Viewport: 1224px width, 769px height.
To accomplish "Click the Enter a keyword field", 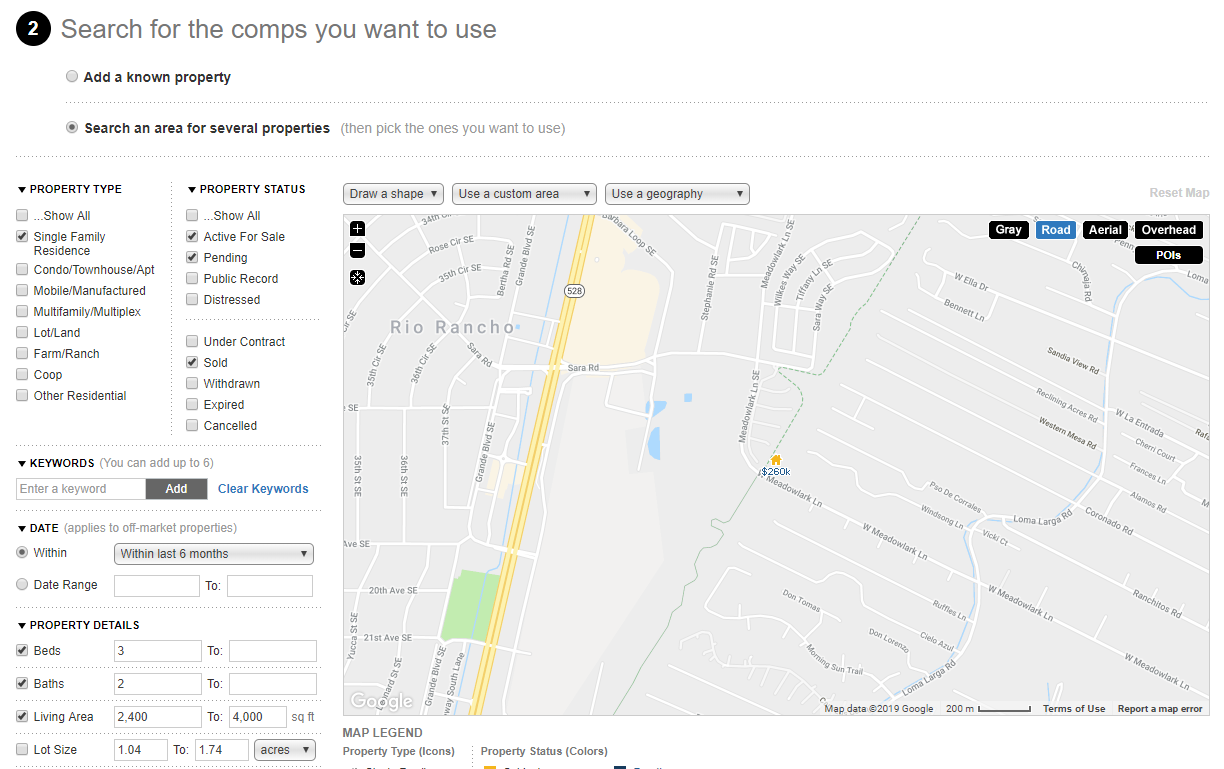I will tap(81, 489).
